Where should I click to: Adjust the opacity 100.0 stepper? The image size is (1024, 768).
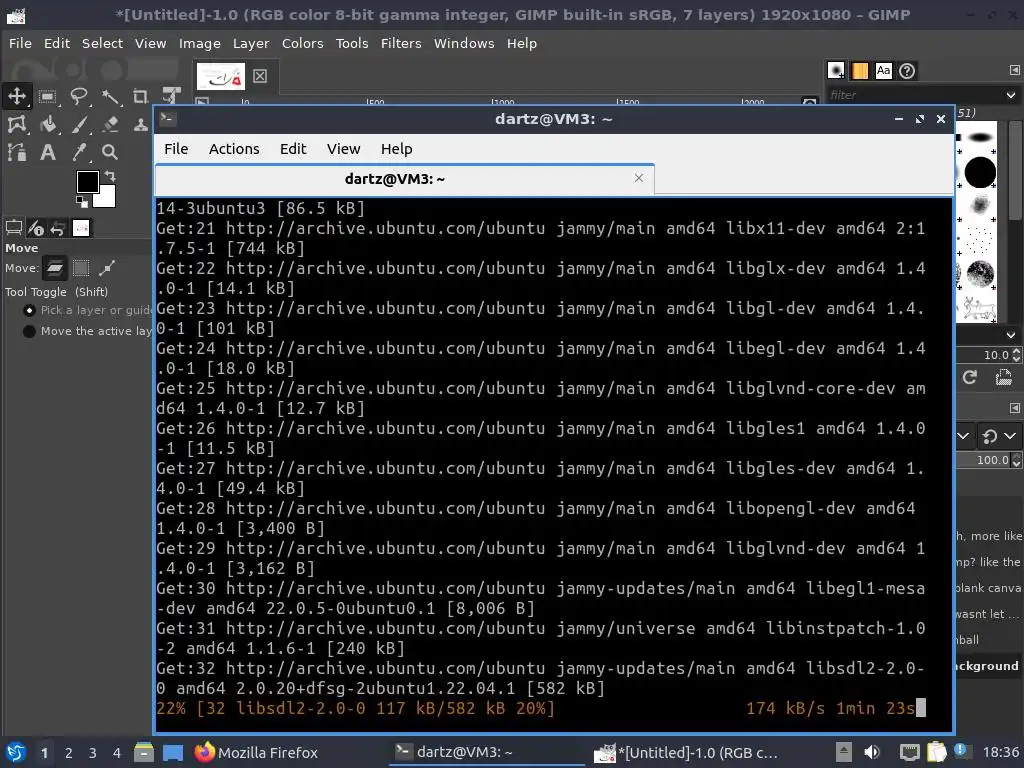click(x=1016, y=460)
